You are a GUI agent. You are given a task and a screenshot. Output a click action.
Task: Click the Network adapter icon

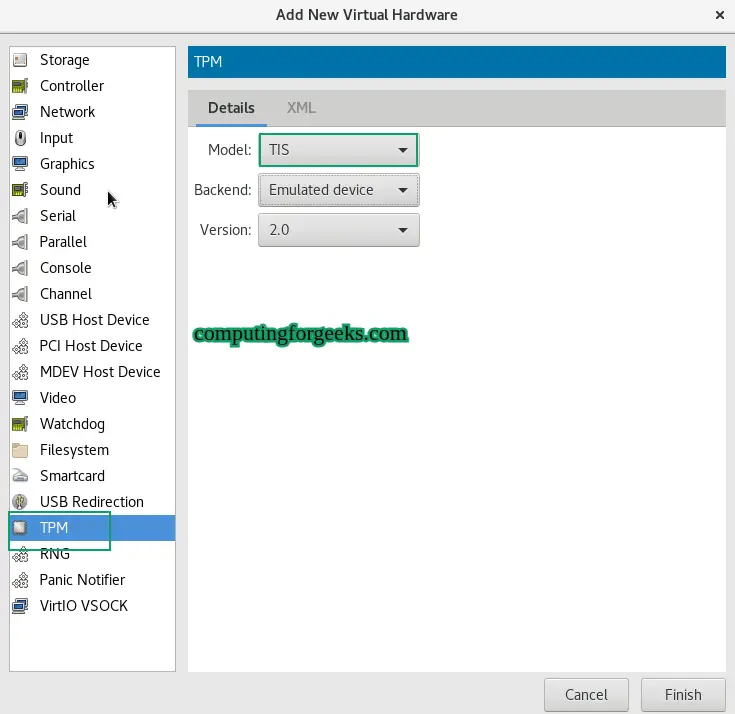point(20,112)
